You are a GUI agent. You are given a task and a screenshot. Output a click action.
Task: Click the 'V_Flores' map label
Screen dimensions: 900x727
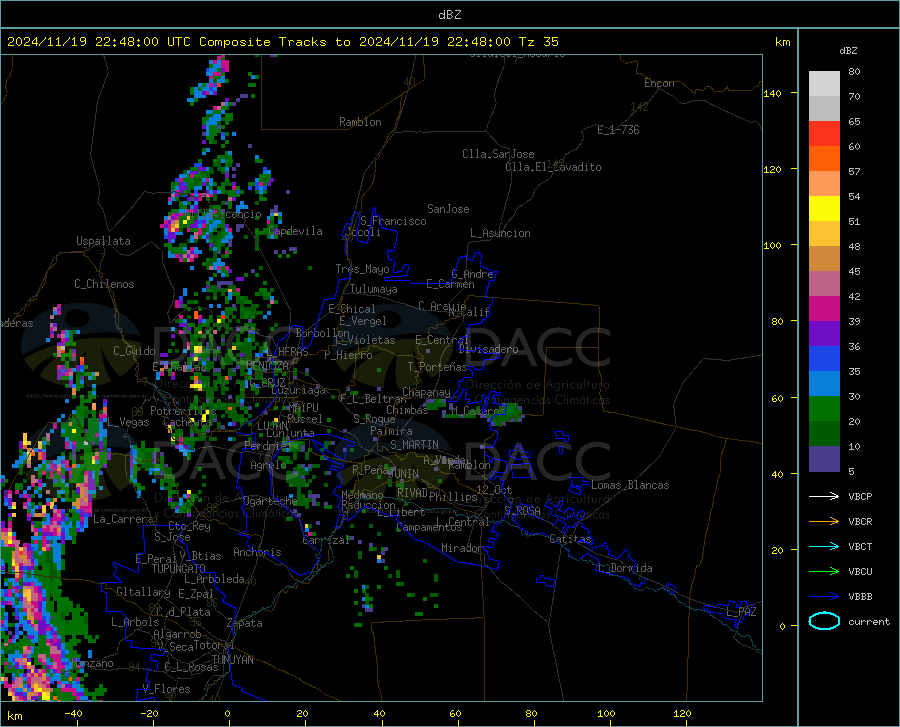[x=166, y=689]
